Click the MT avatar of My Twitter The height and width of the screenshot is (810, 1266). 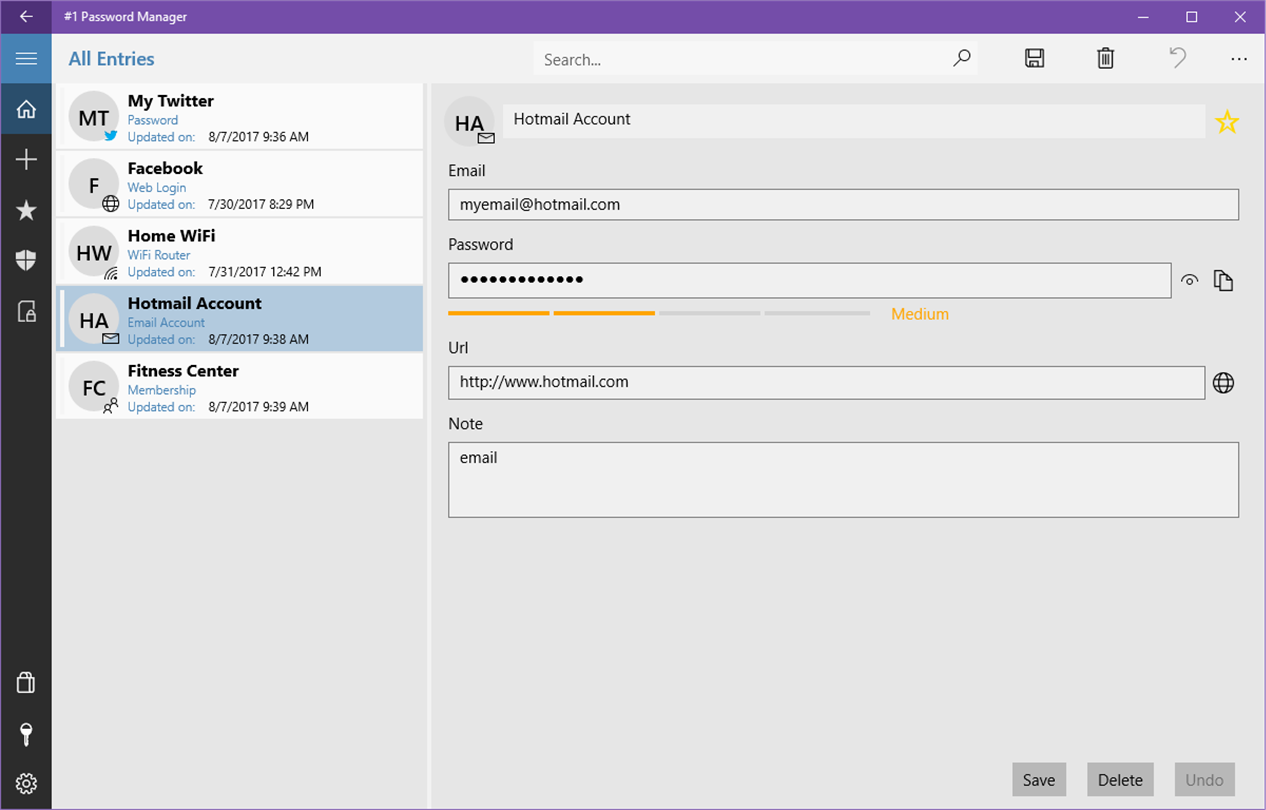(94, 117)
